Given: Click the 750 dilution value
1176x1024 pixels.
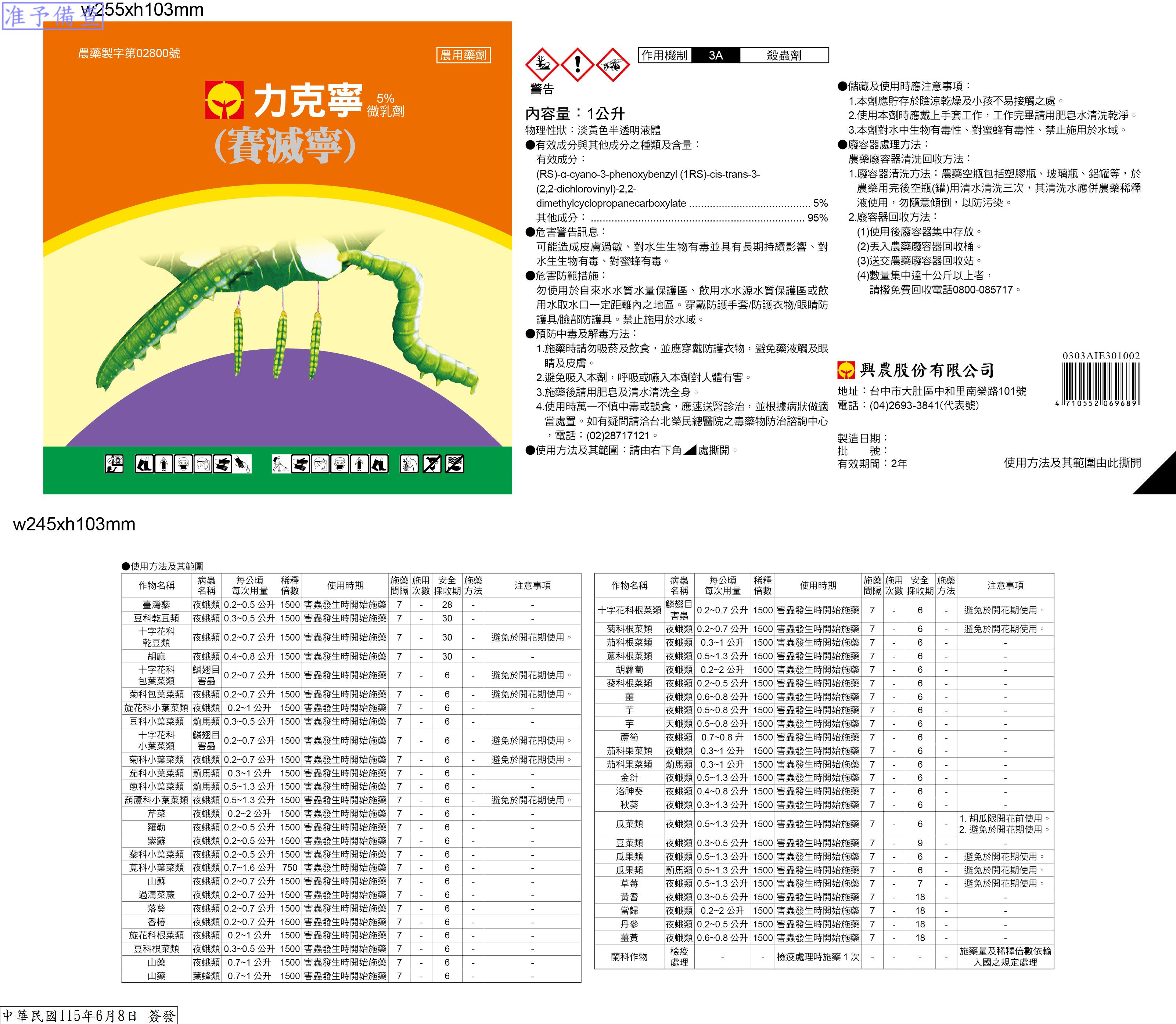Looking at the screenshot, I should click(290, 868).
